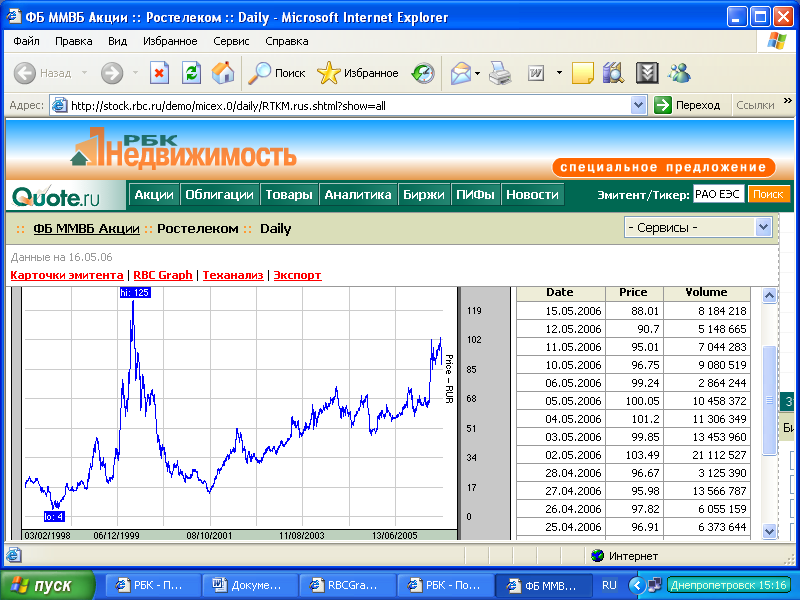Click the Переход go button
Viewport: 800px width, 600px height.
(x=687, y=106)
